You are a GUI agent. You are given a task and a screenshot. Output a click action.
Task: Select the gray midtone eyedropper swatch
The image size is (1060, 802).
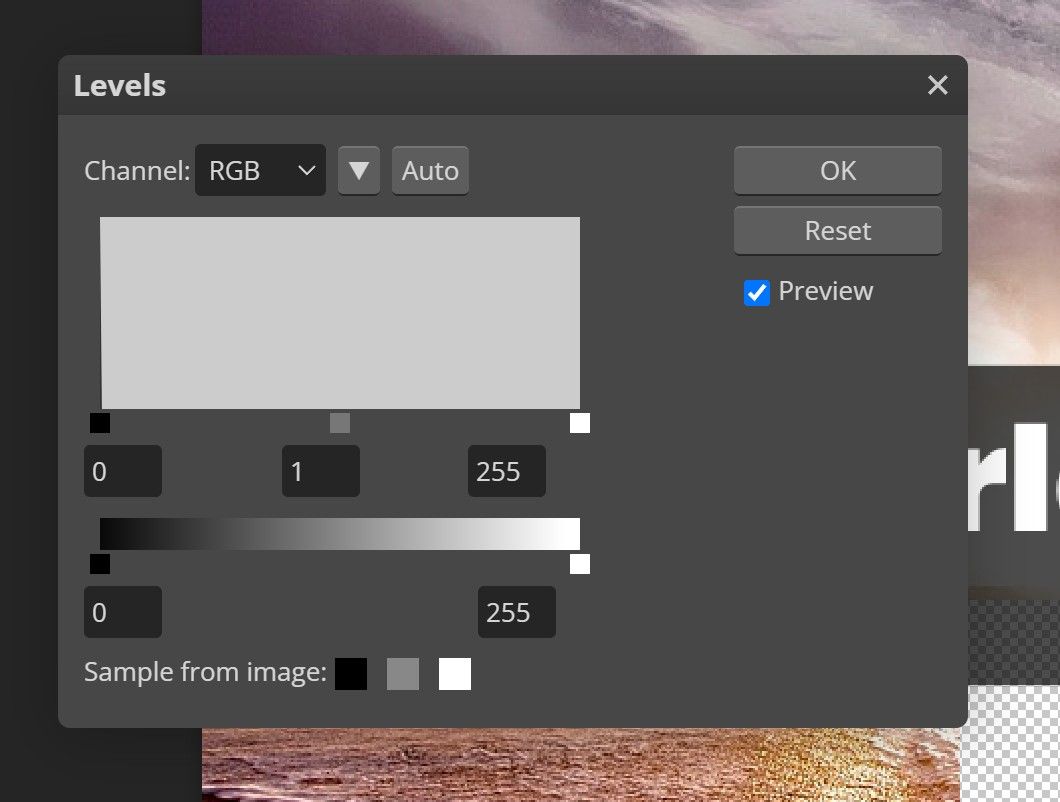[403, 673]
